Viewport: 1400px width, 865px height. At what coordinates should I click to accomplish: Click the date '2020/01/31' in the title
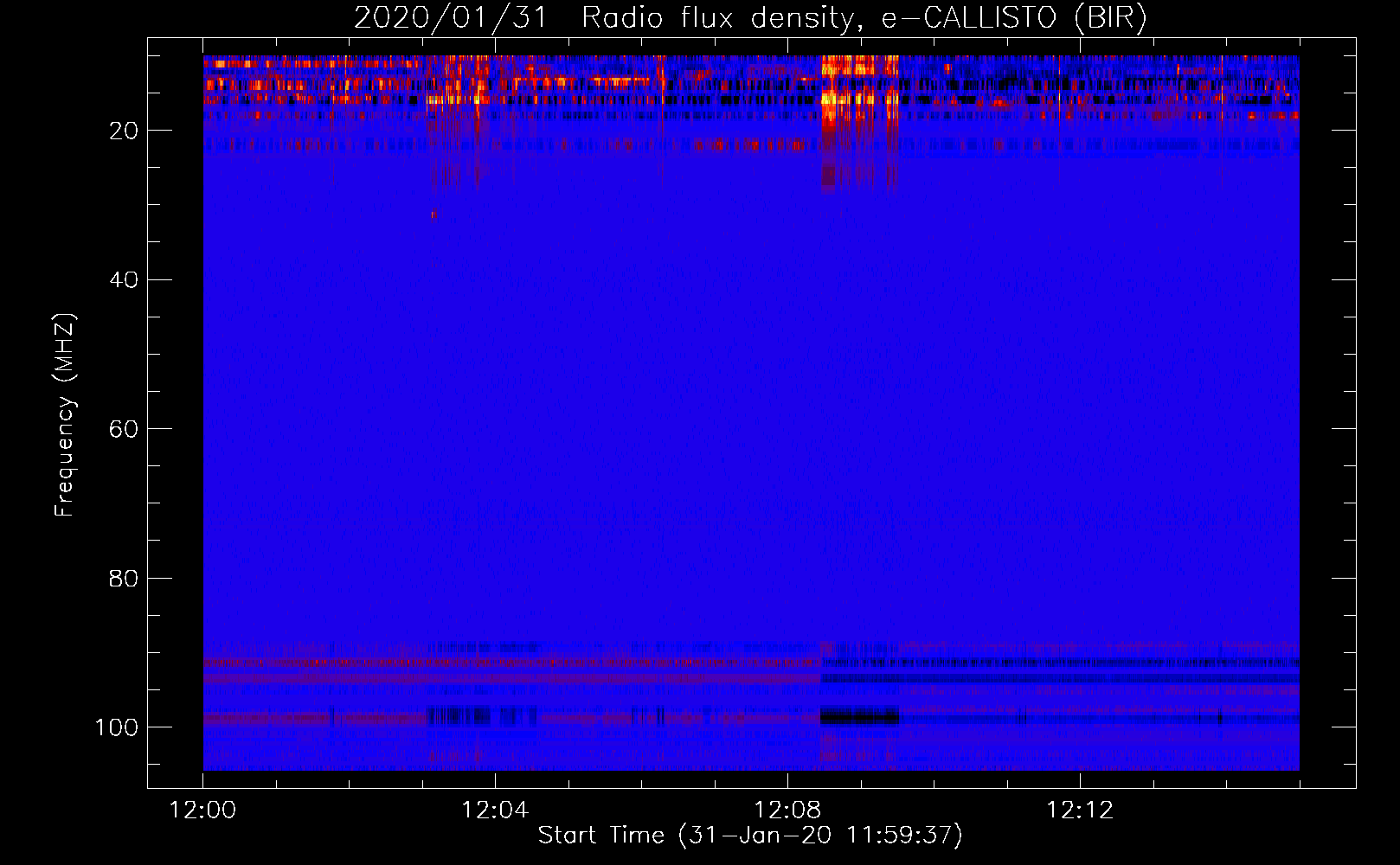click(450, 18)
